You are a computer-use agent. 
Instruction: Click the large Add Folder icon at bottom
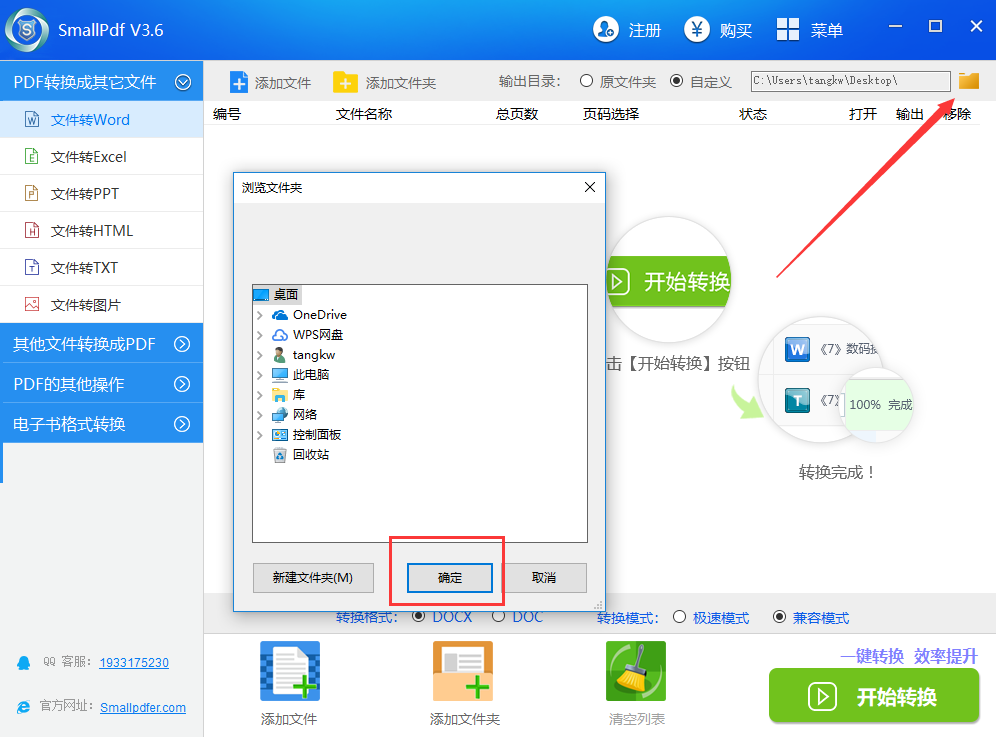click(x=463, y=671)
